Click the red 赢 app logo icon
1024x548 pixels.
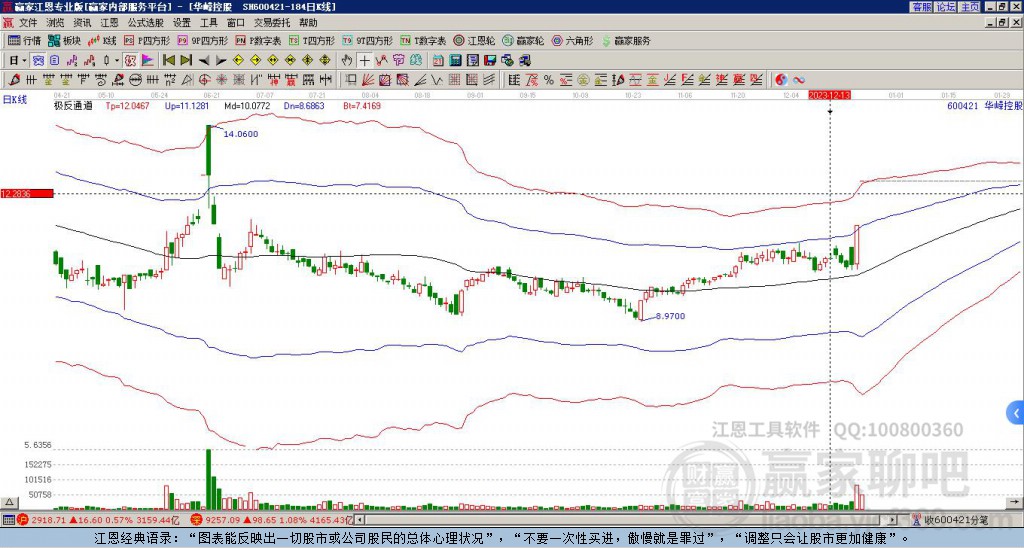(x=8, y=23)
